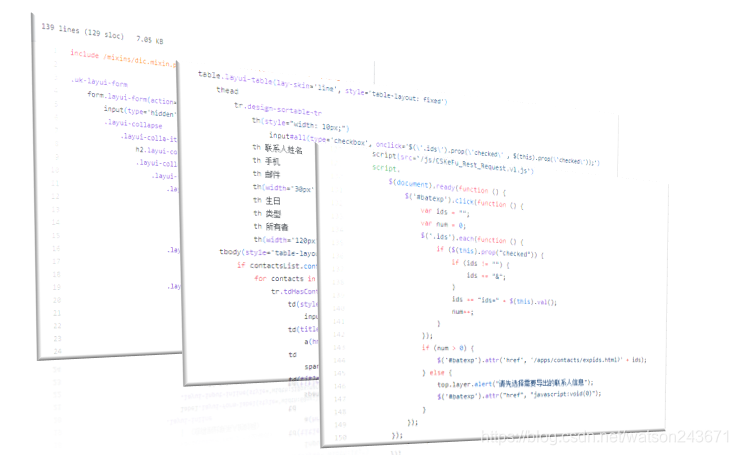
Task: Click the 'if contactsList.con' code line
Action: pyautogui.click(x=277, y=265)
